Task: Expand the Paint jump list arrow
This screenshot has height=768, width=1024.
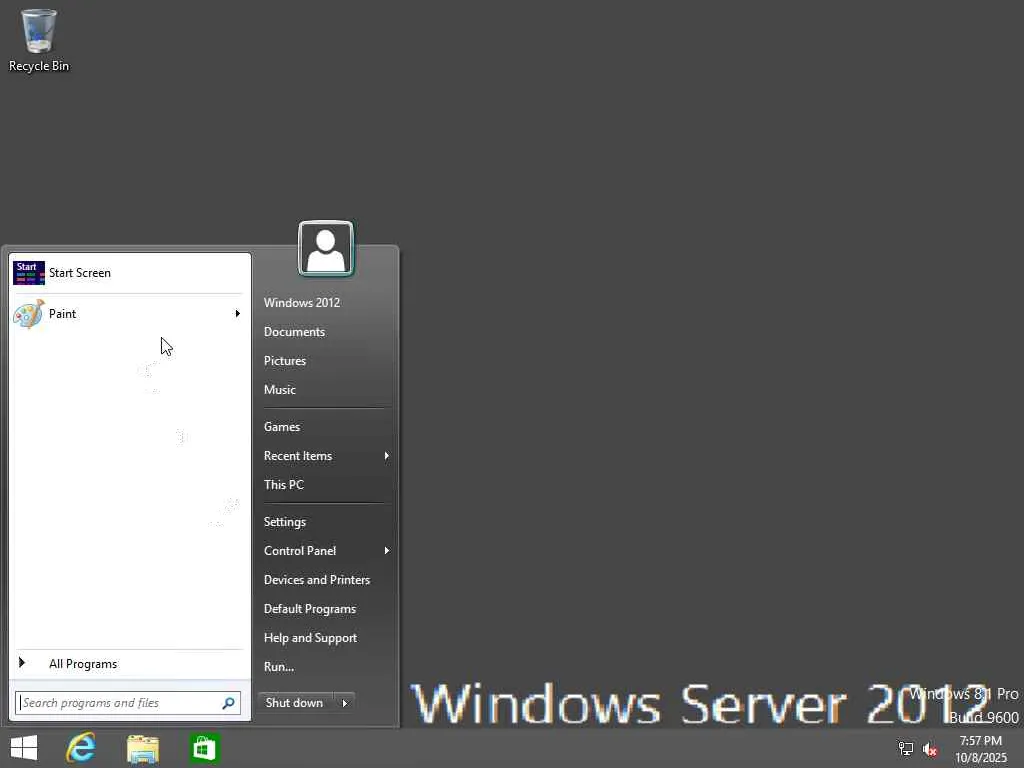Action: point(237,314)
